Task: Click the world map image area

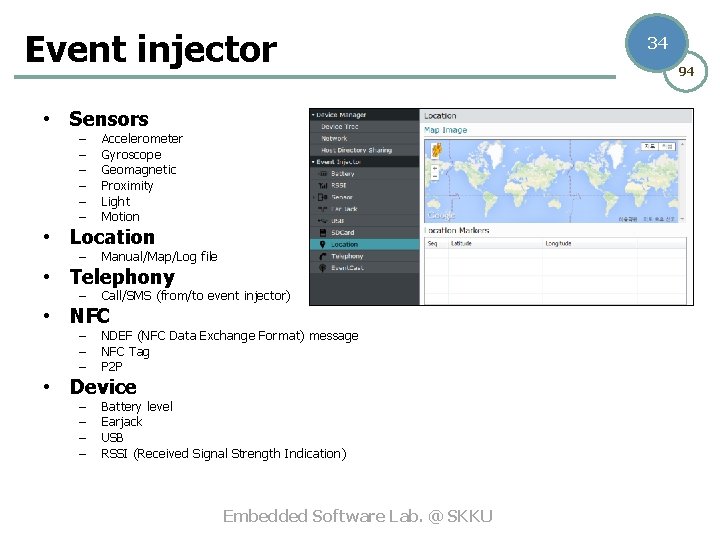Action: (x=551, y=182)
